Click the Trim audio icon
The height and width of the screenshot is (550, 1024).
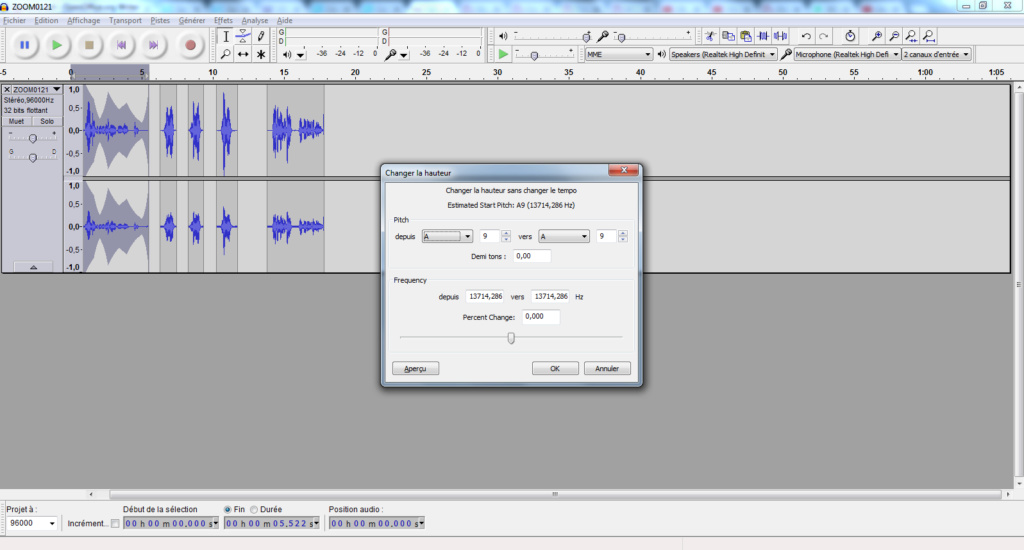763,36
